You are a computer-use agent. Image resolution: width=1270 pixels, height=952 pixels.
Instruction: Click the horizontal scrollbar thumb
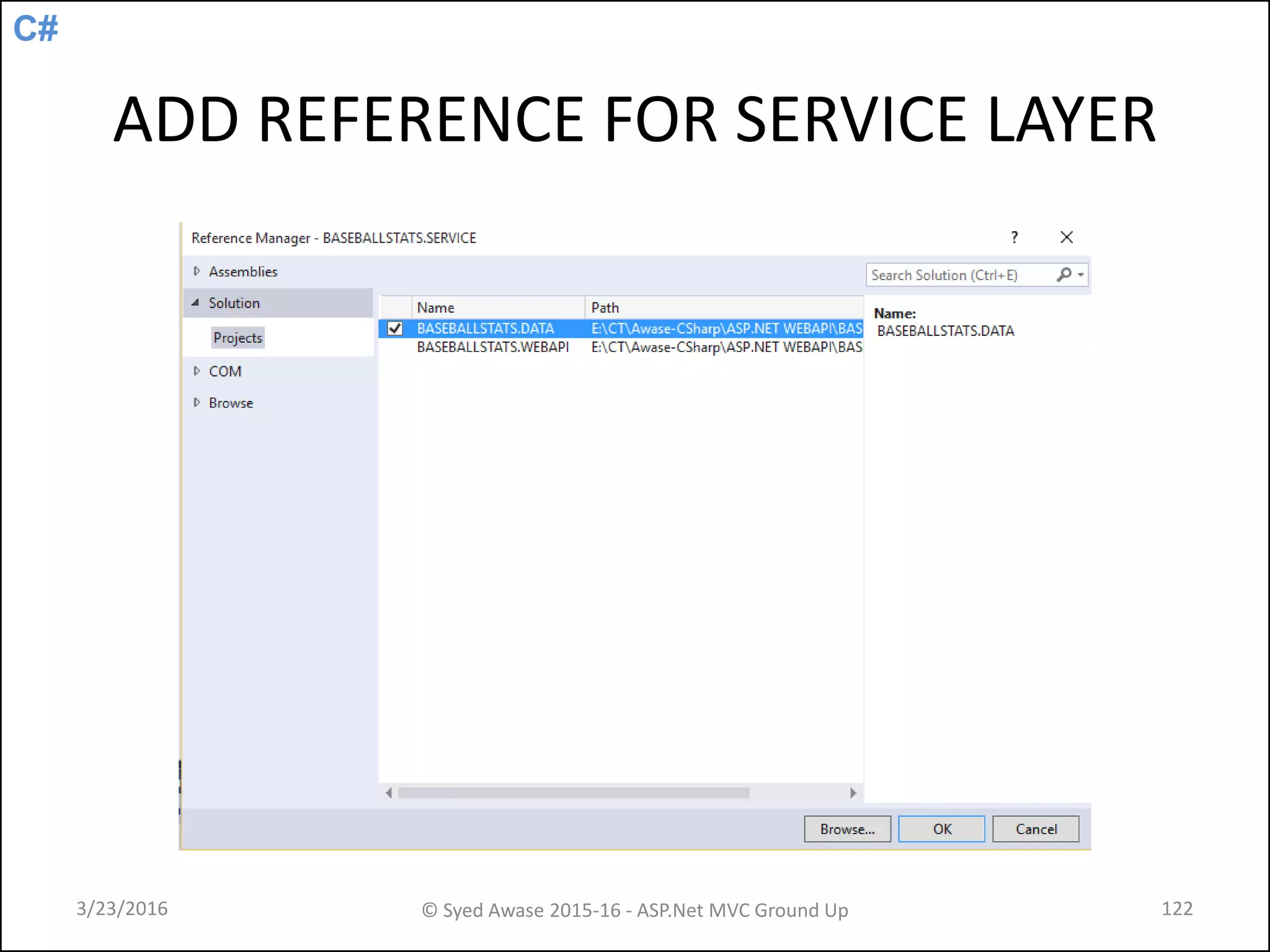click(x=574, y=793)
